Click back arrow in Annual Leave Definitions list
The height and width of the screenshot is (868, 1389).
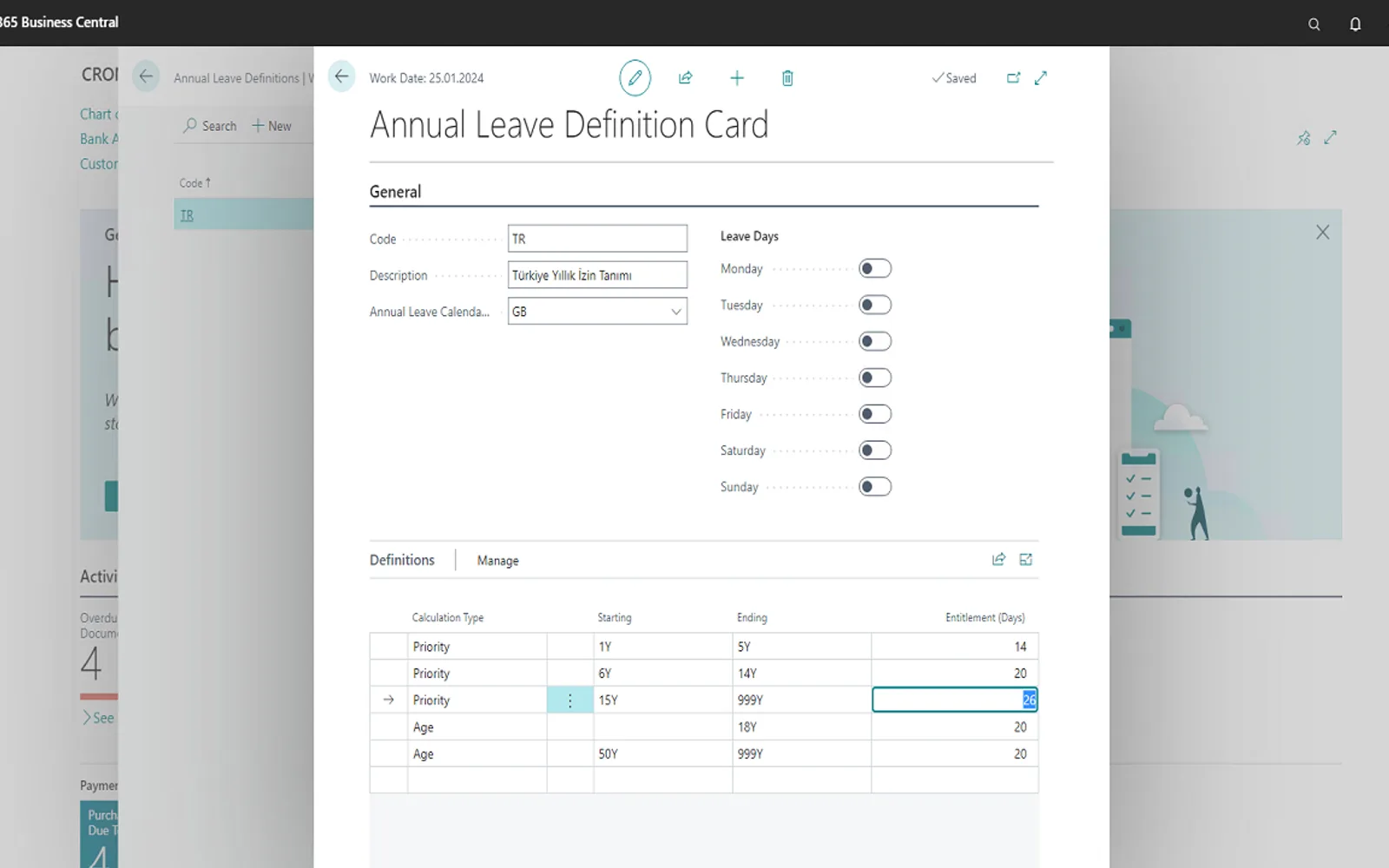pyautogui.click(x=146, y=76)
